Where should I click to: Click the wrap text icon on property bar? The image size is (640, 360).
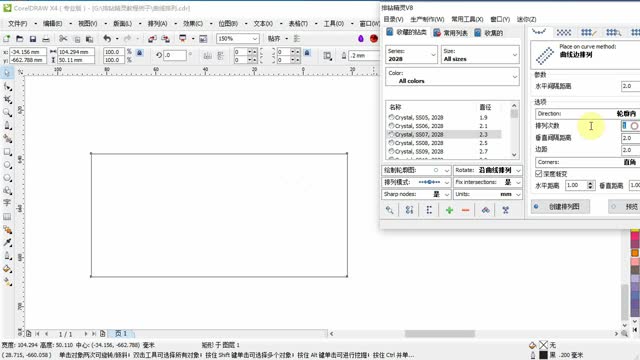[327, 56]
